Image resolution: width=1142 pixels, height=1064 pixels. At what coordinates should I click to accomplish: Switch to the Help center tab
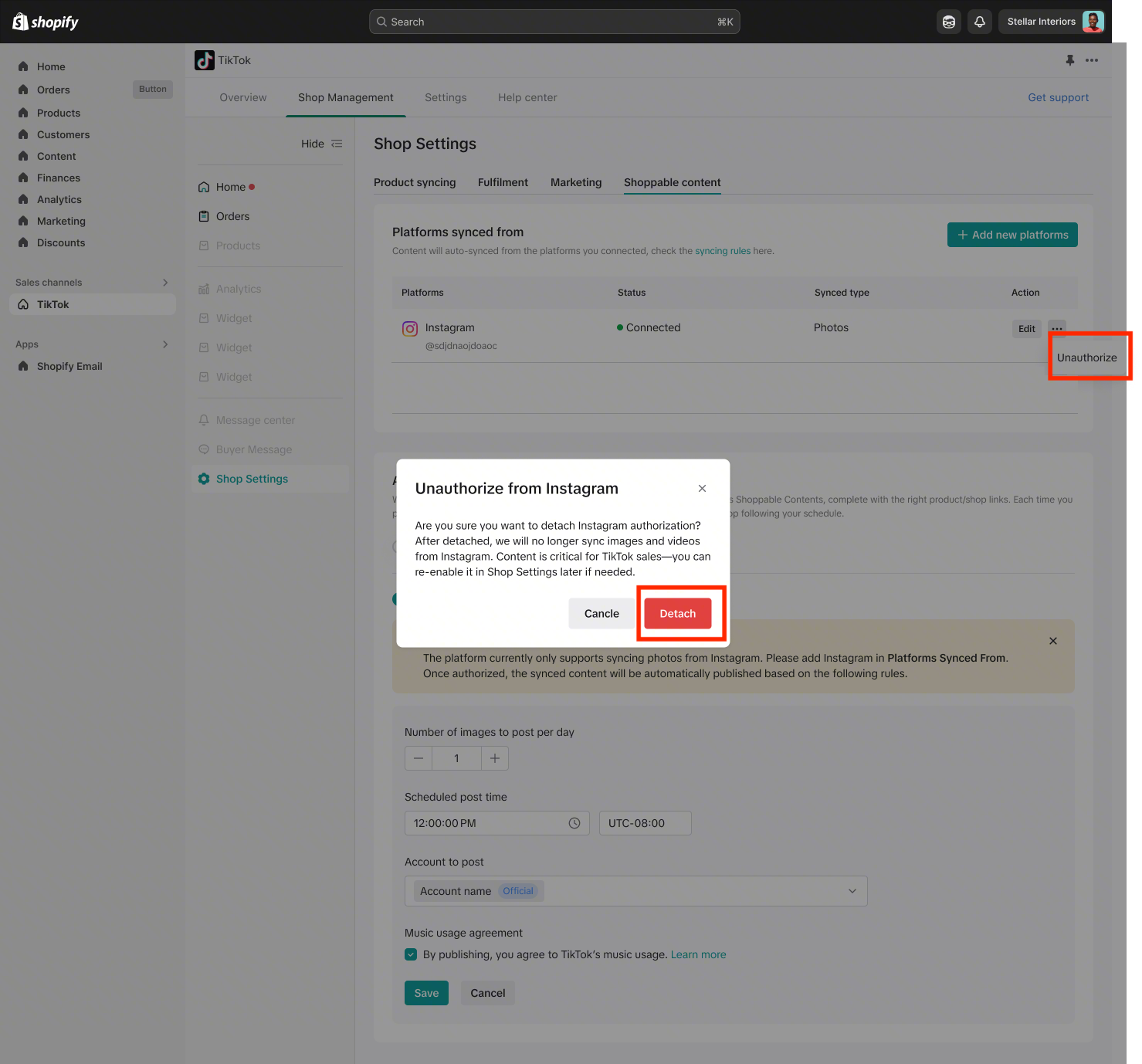click(527, 97)
